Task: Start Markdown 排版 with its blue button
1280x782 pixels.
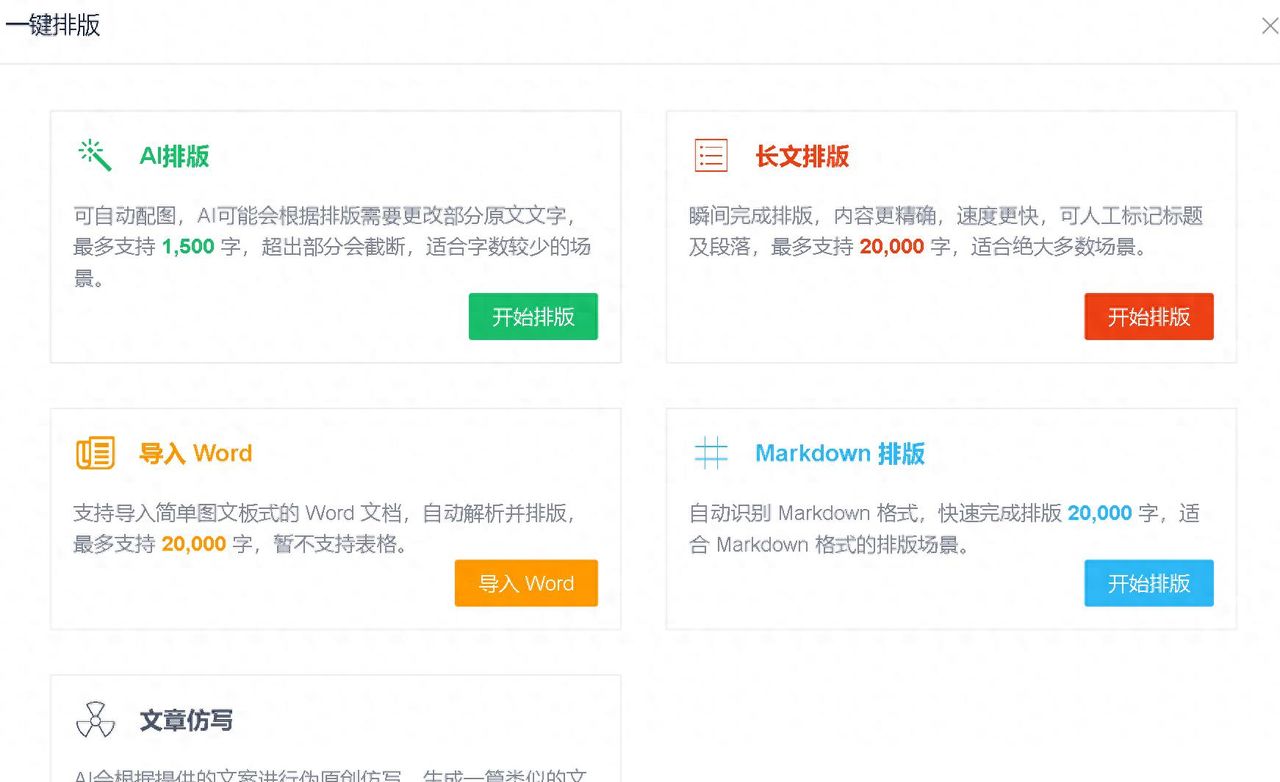Action: [x=1149, y=583]
